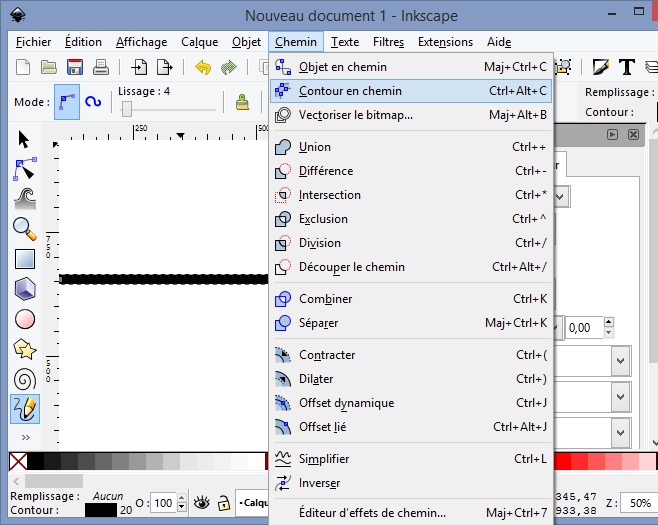The image size is (658, 525).
Task: Open the Édition menu
Action: coord(83,42)
